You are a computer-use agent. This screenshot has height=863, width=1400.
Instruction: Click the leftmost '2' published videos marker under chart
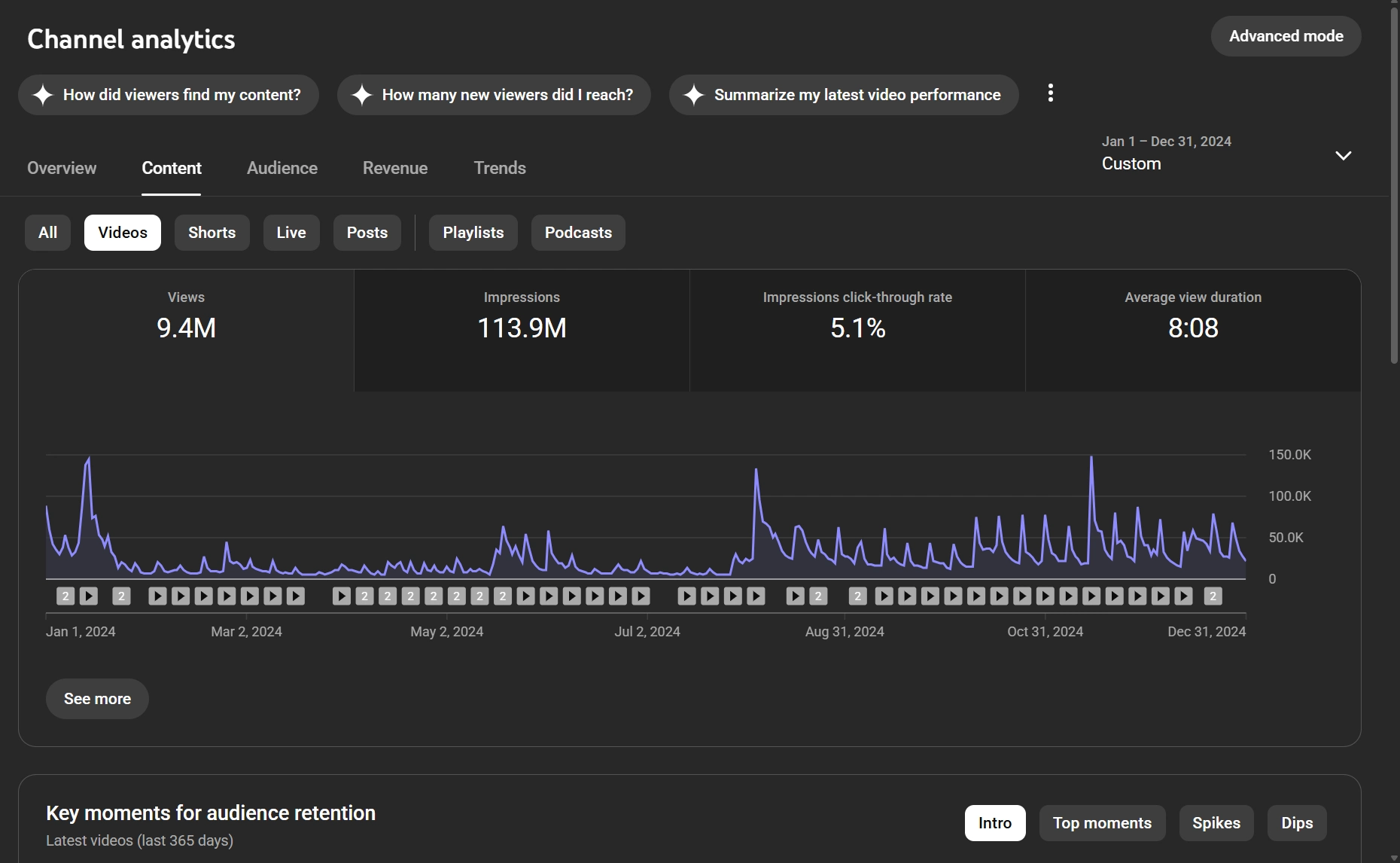pos(65,596)
